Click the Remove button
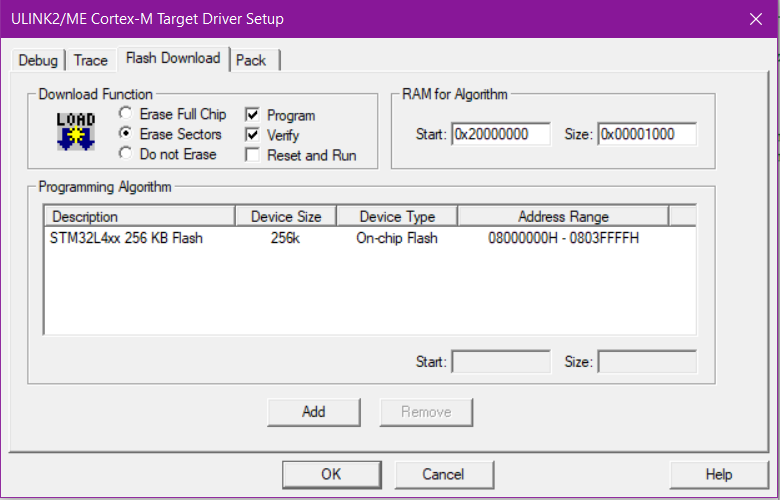The height and width of the screenshot is (500, 780). (426, 412)
